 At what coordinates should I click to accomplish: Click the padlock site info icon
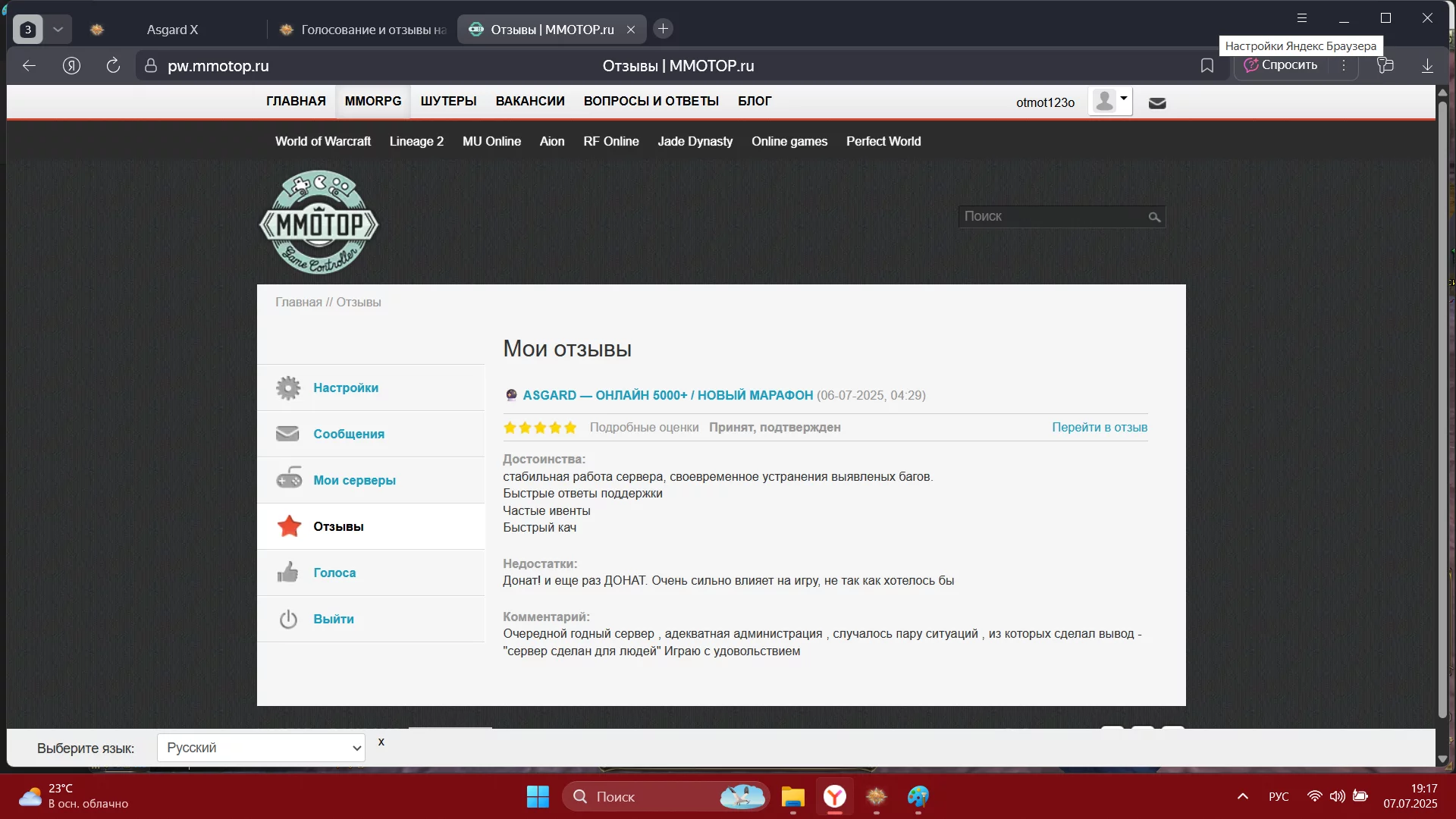coord(151,66)
